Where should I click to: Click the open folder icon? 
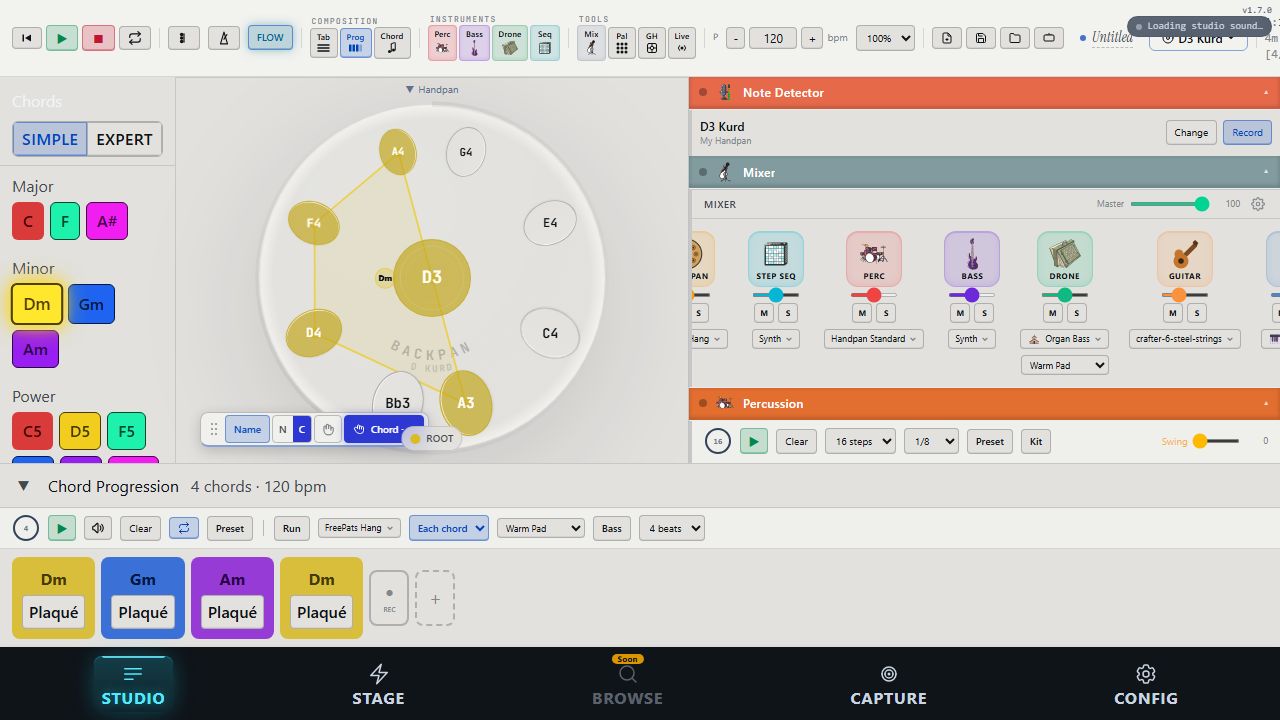click(x=1015, y=38)
